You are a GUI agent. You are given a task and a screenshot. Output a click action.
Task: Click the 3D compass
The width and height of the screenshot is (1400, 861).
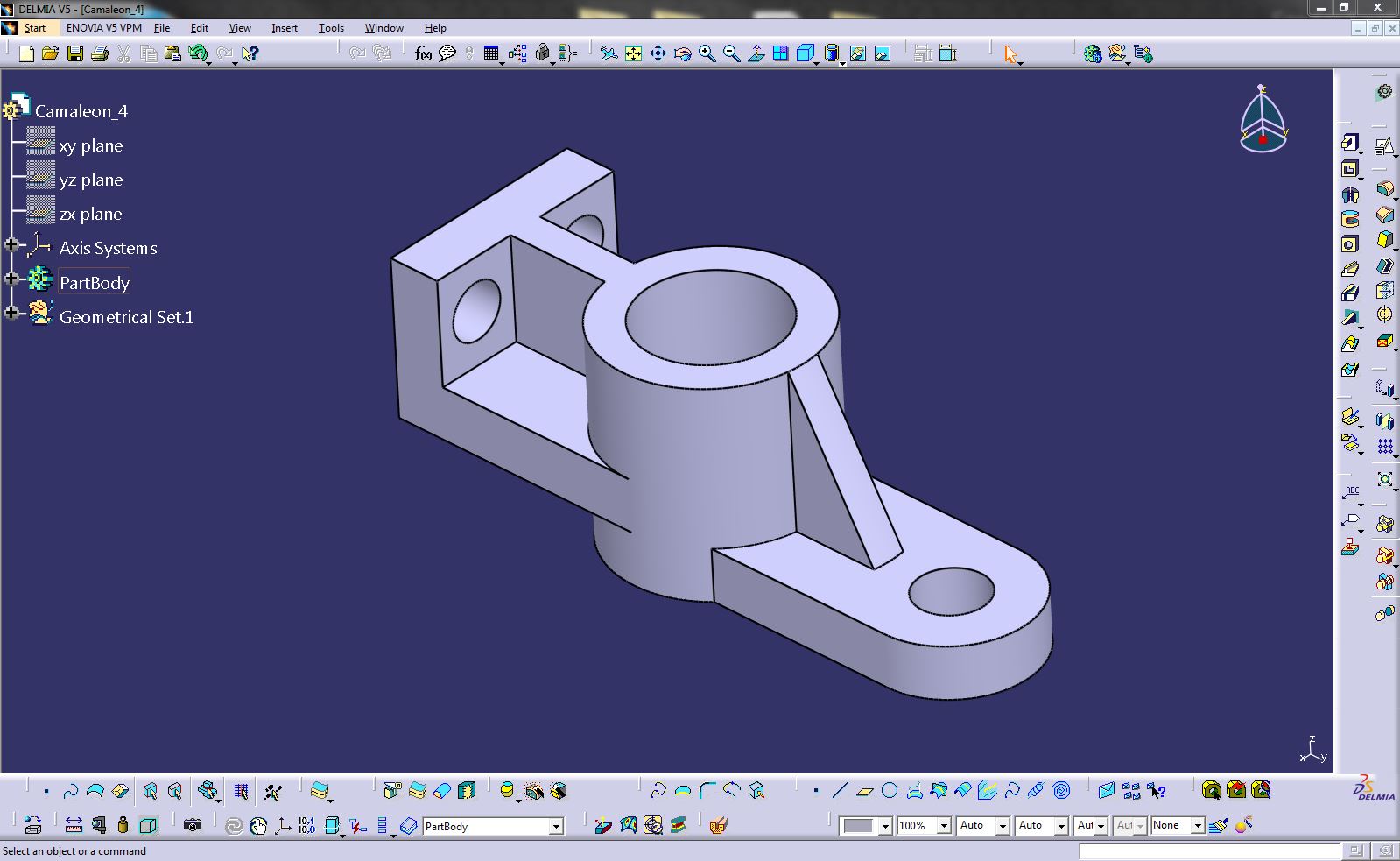pos(1263,120)
